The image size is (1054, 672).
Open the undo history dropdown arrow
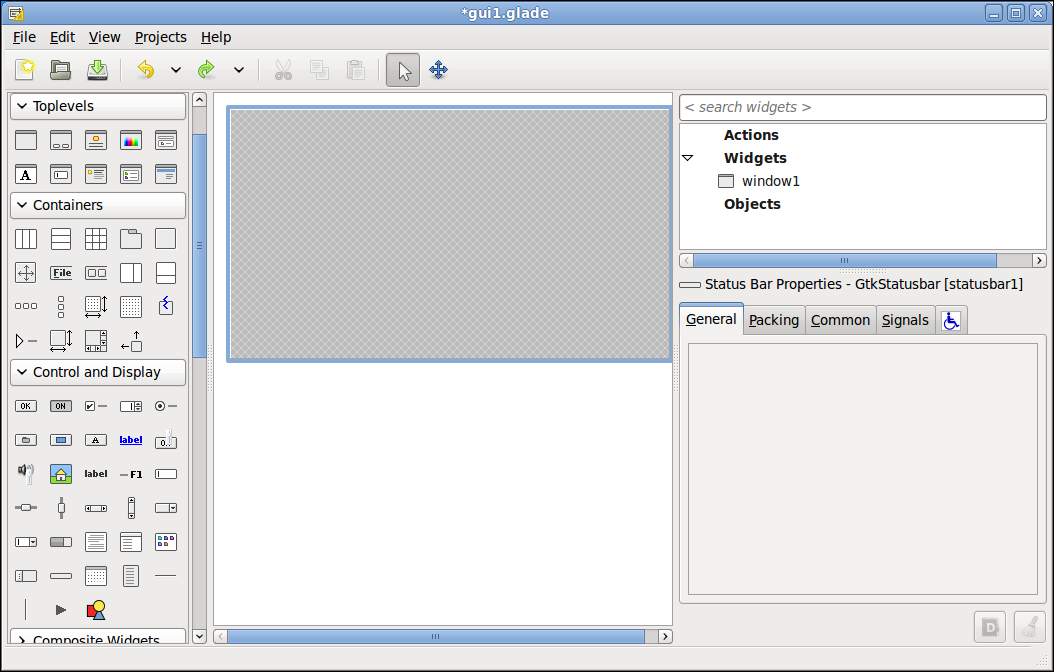coord(175,70)
